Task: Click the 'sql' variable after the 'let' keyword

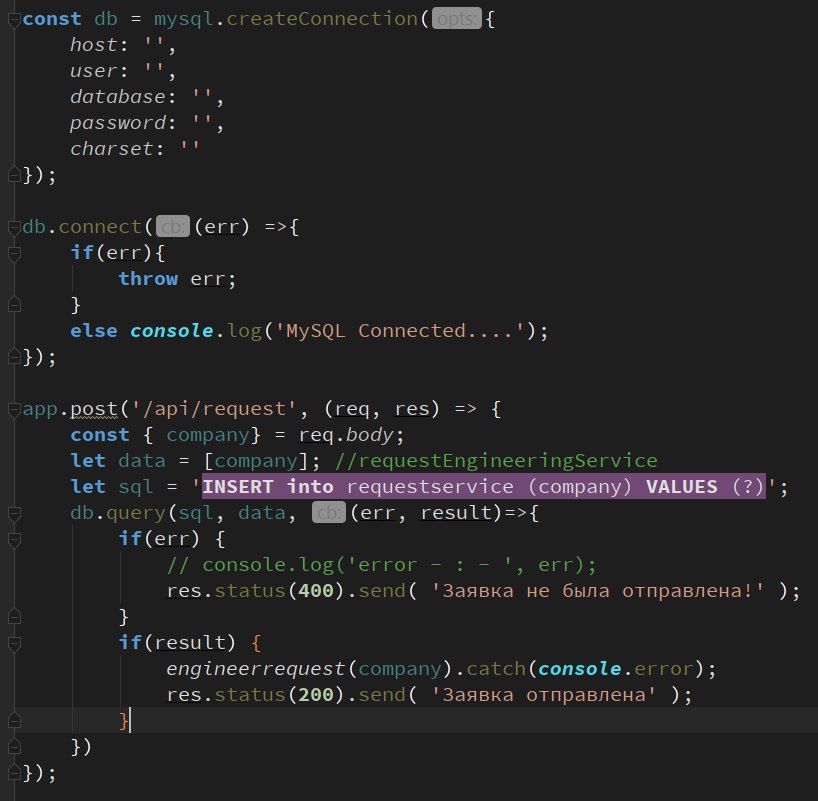Action: coord(136,487)
